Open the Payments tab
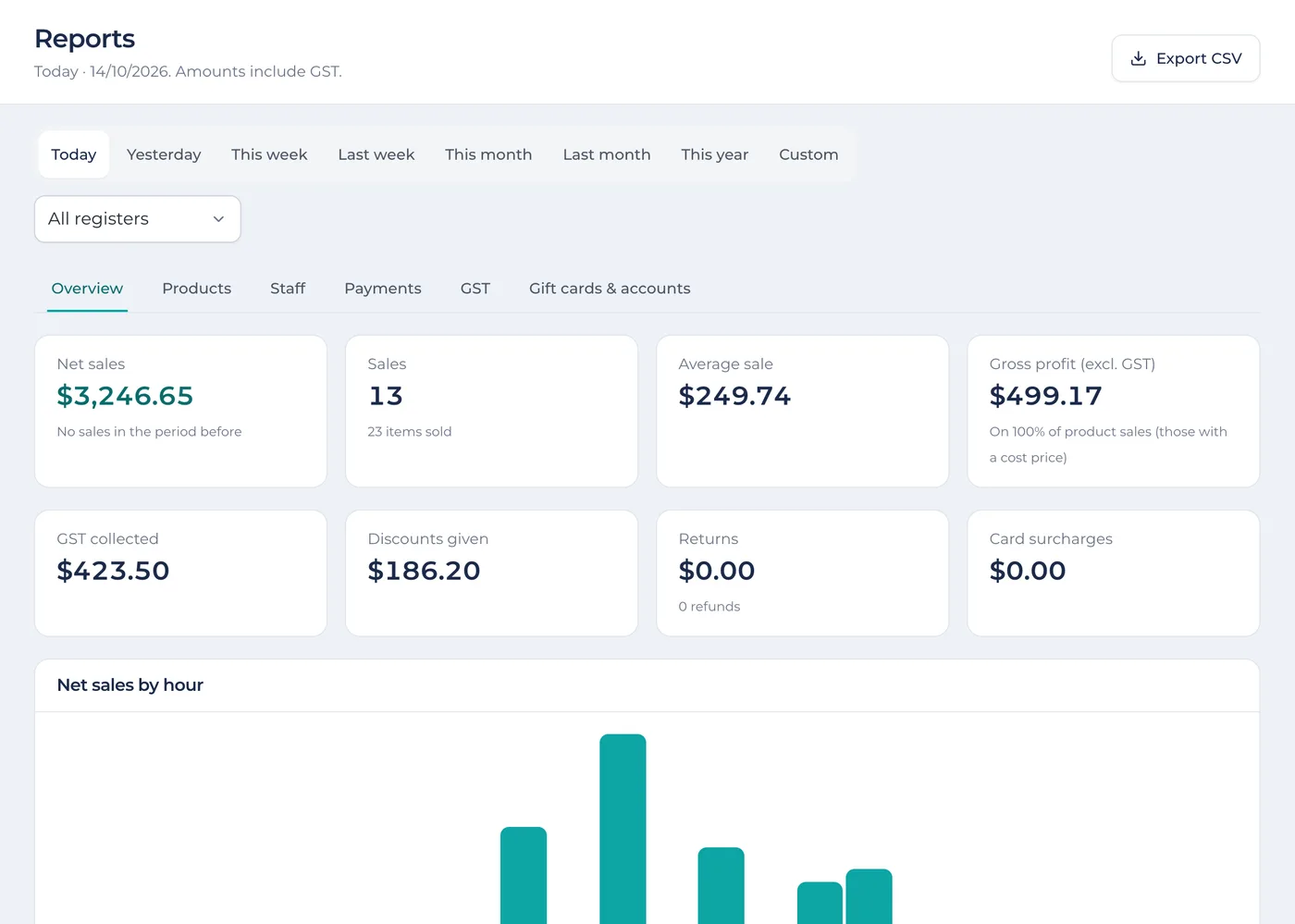The width and height of the screenshot is (1295, 924). (x=383, y=289)
